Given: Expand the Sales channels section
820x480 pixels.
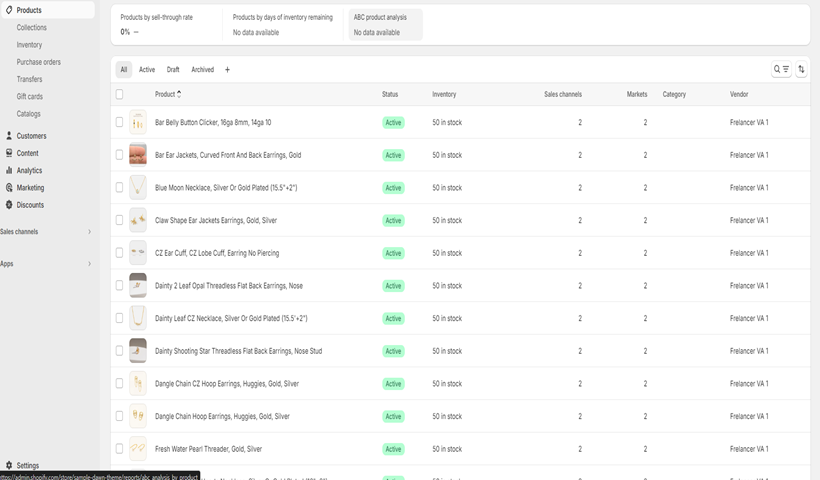Looking at the screenshot, I should tap(89, 232).
